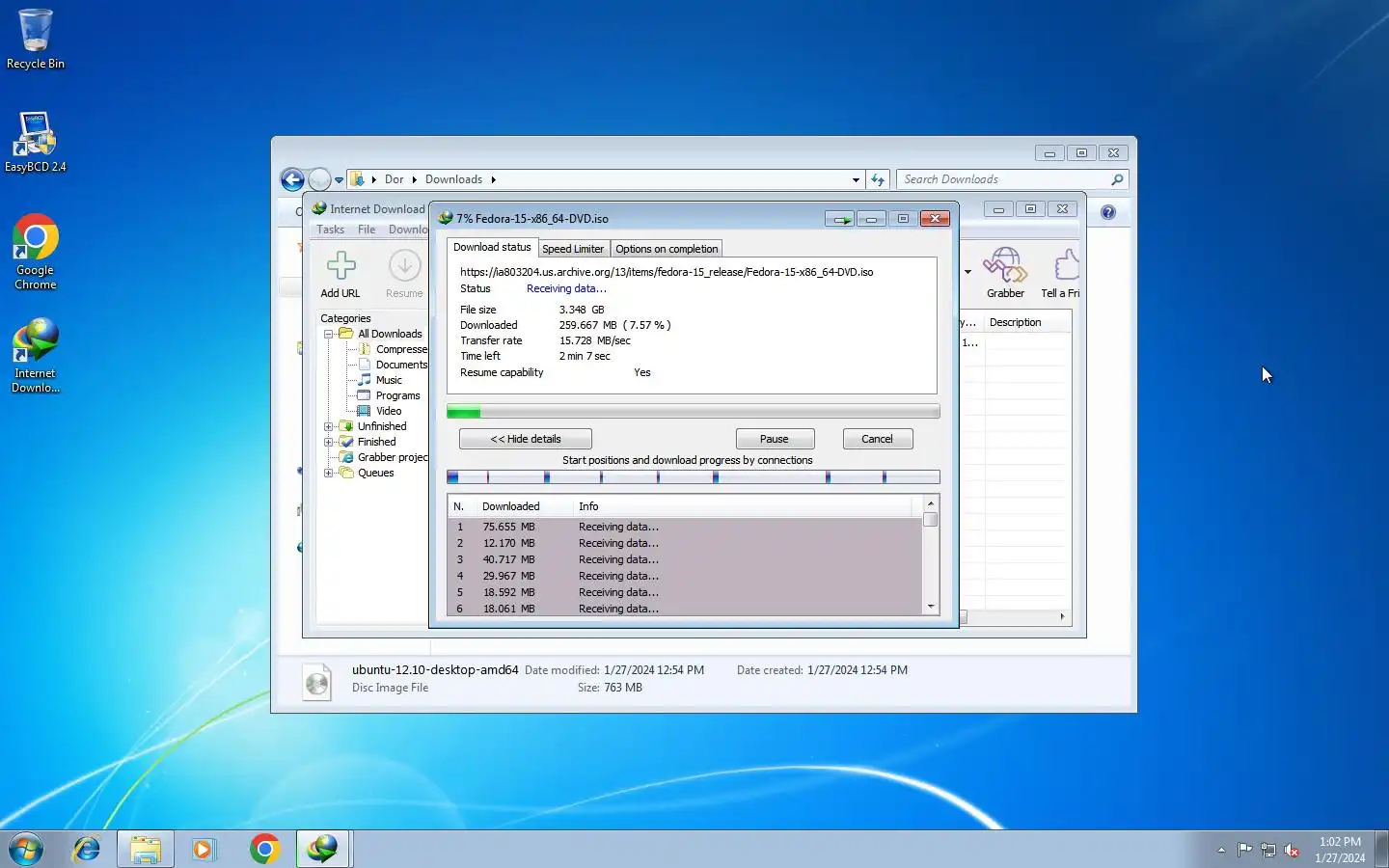
Task: Click the Tell a Friend thumbs-up icon
Action: coord(1065,265)
